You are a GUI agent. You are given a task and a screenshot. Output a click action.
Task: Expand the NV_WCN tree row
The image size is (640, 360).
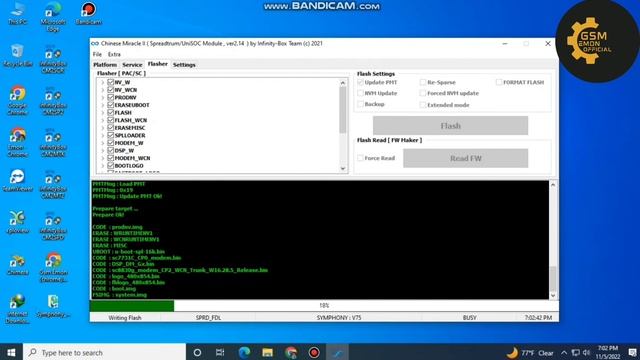tap(103, 90)
